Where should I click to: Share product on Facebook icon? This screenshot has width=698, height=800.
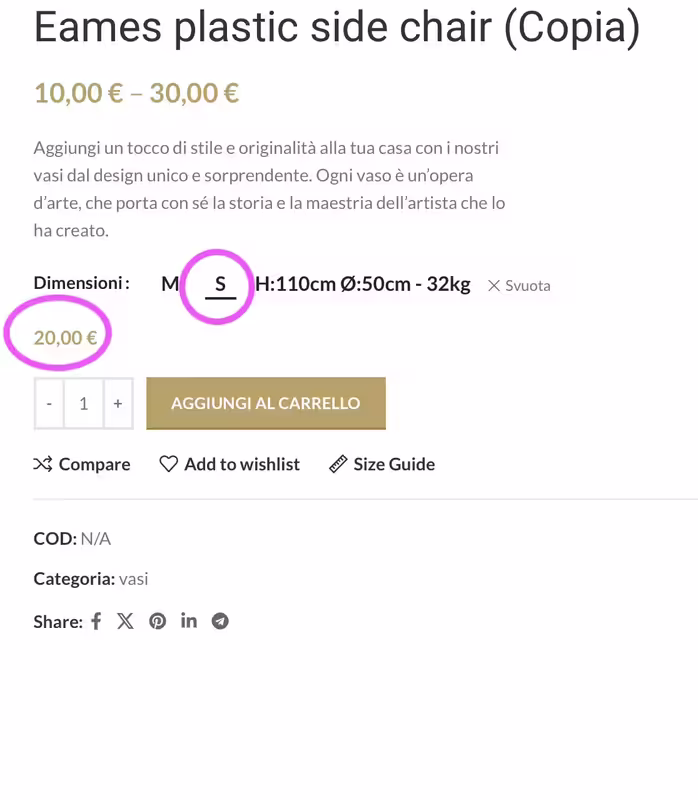click(x=96, y=621)
